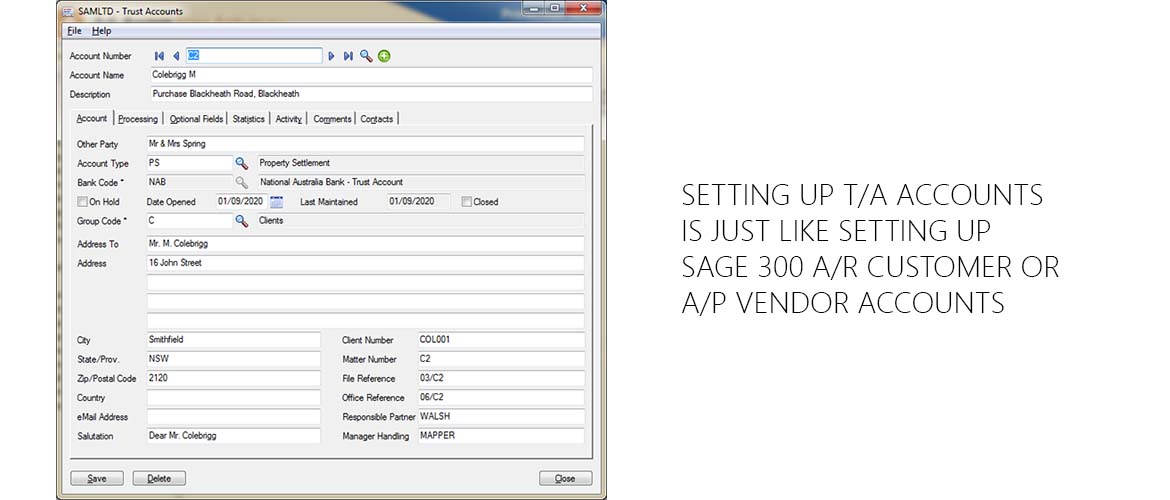This screenshot has width=1170, height=500.
Task: Click the eMail Address field
Action: (234, 417)
